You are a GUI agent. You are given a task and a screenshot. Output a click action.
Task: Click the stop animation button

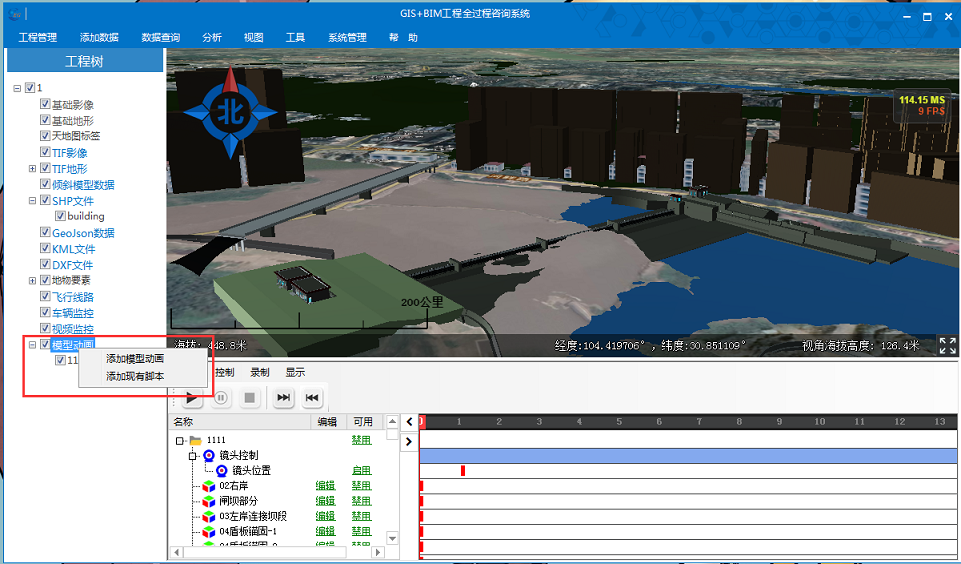(x=250, y=398)
